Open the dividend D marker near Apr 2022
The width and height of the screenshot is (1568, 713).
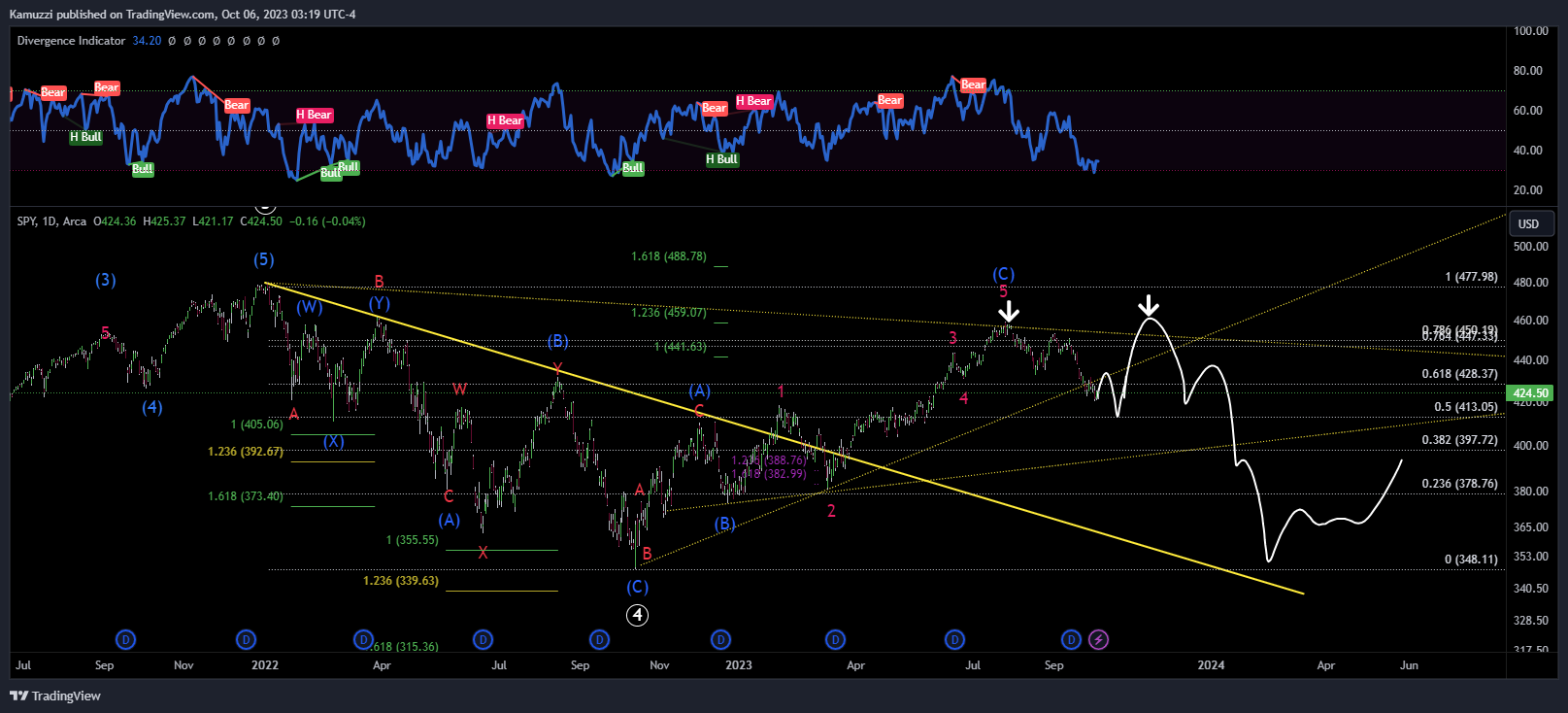[x=364, y=639]
